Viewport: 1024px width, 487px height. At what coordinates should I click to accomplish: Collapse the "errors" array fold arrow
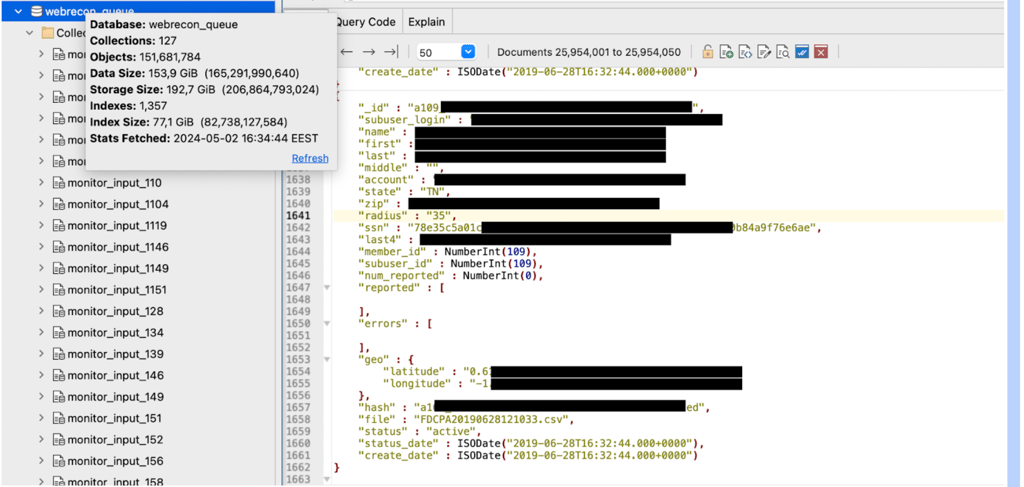(x=327, y=323)
